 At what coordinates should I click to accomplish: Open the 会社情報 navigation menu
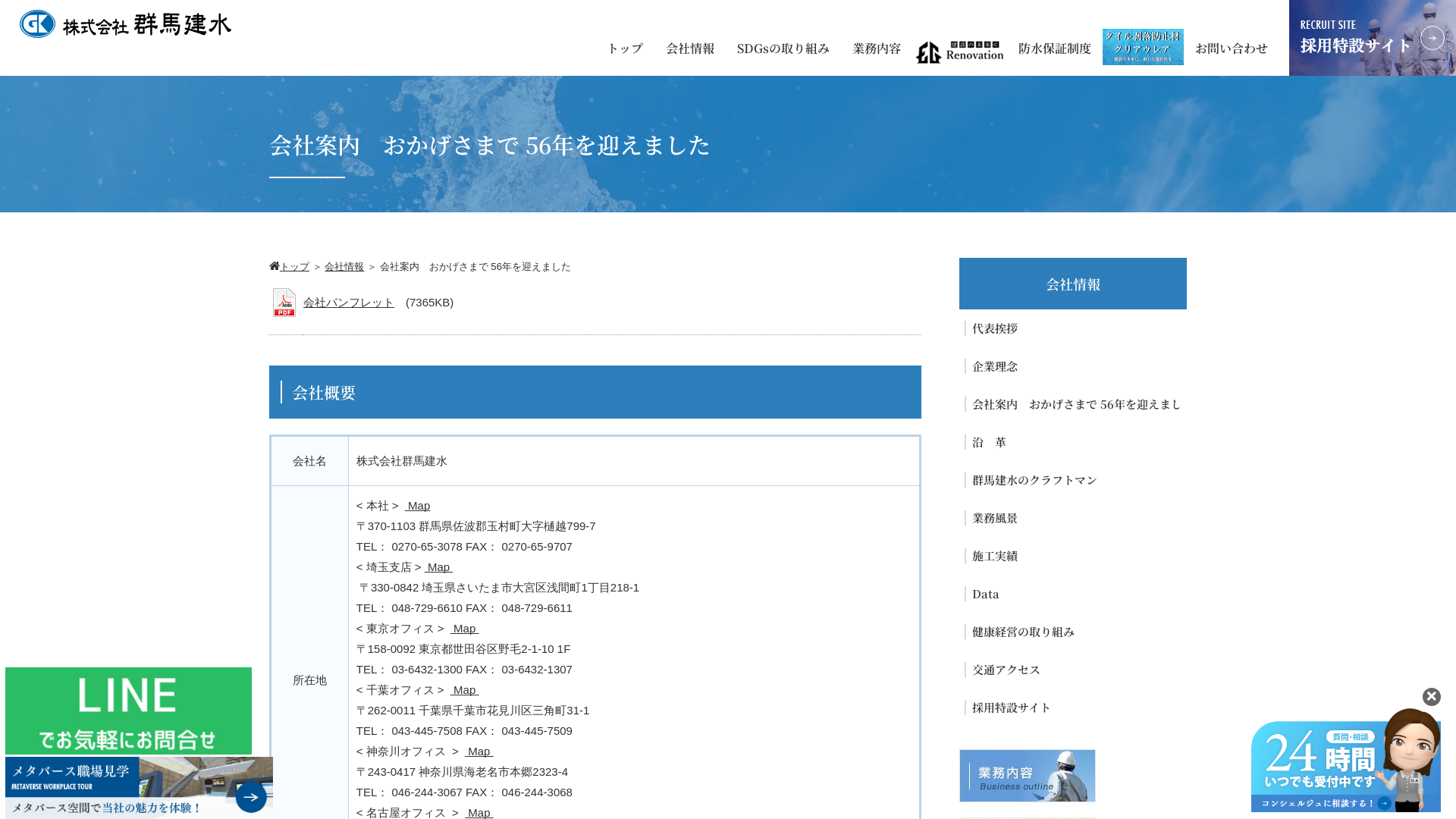point(690,49)
